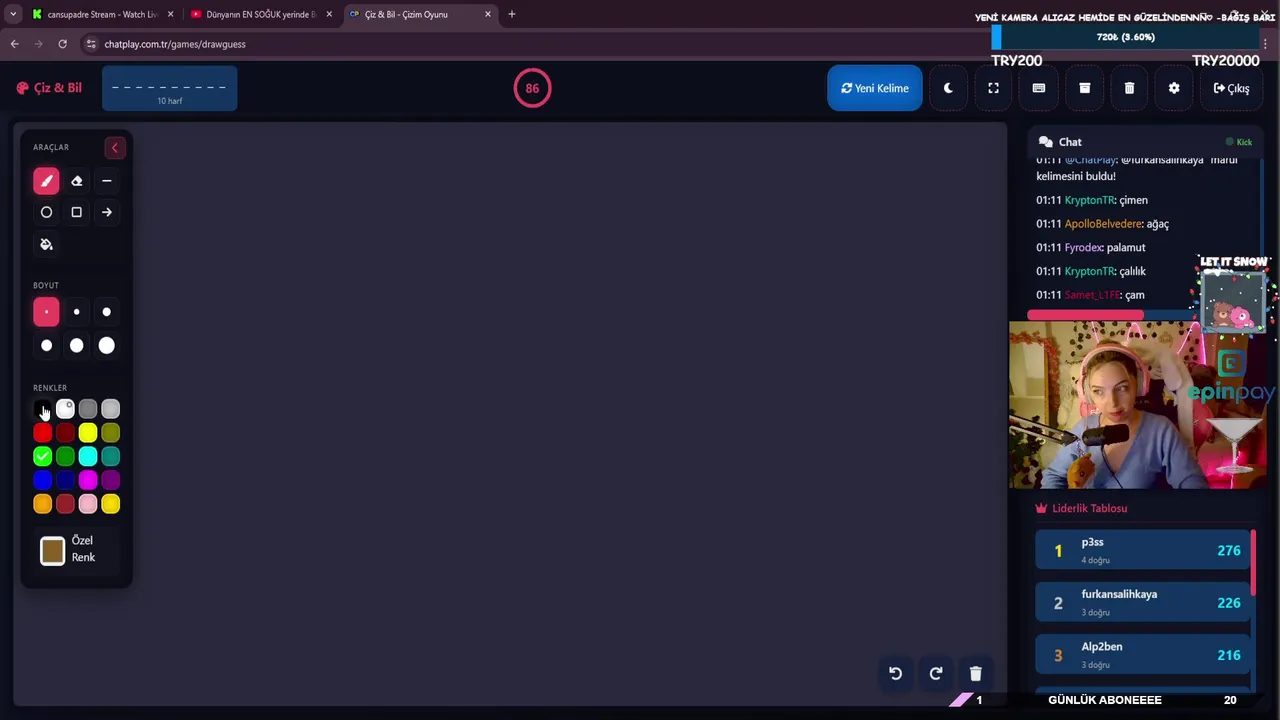The width and height of the screenshot is (1280, 720).
Task: Select the straight line tool
Action: [x=106, y=181]
